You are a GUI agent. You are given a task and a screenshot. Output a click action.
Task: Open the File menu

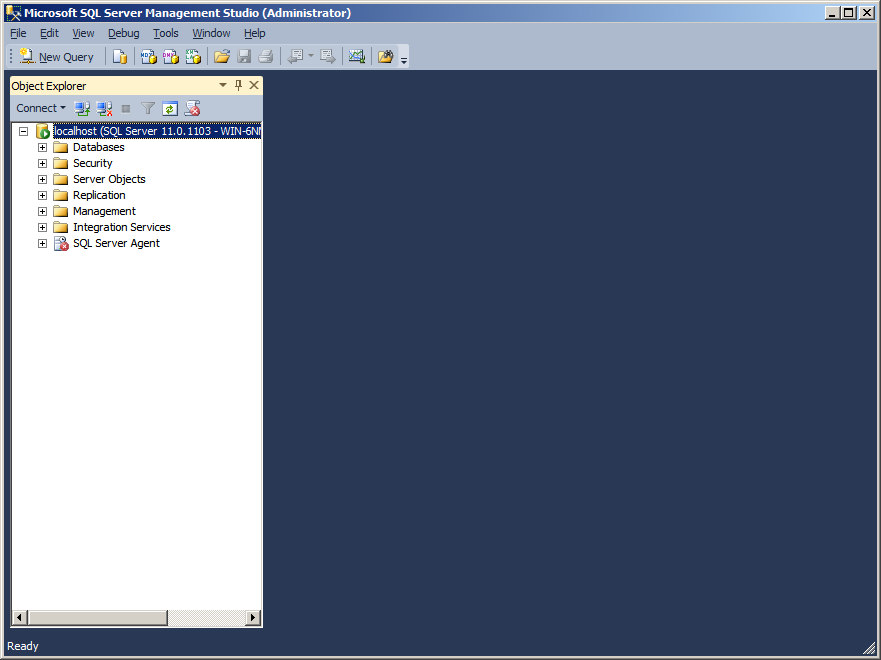(18, 33)
